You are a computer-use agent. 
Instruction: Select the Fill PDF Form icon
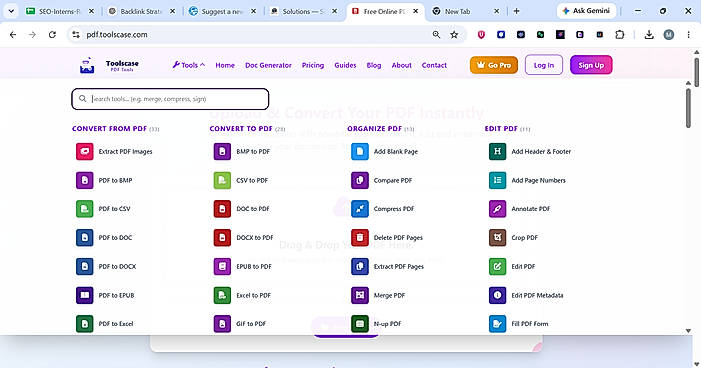498,324
